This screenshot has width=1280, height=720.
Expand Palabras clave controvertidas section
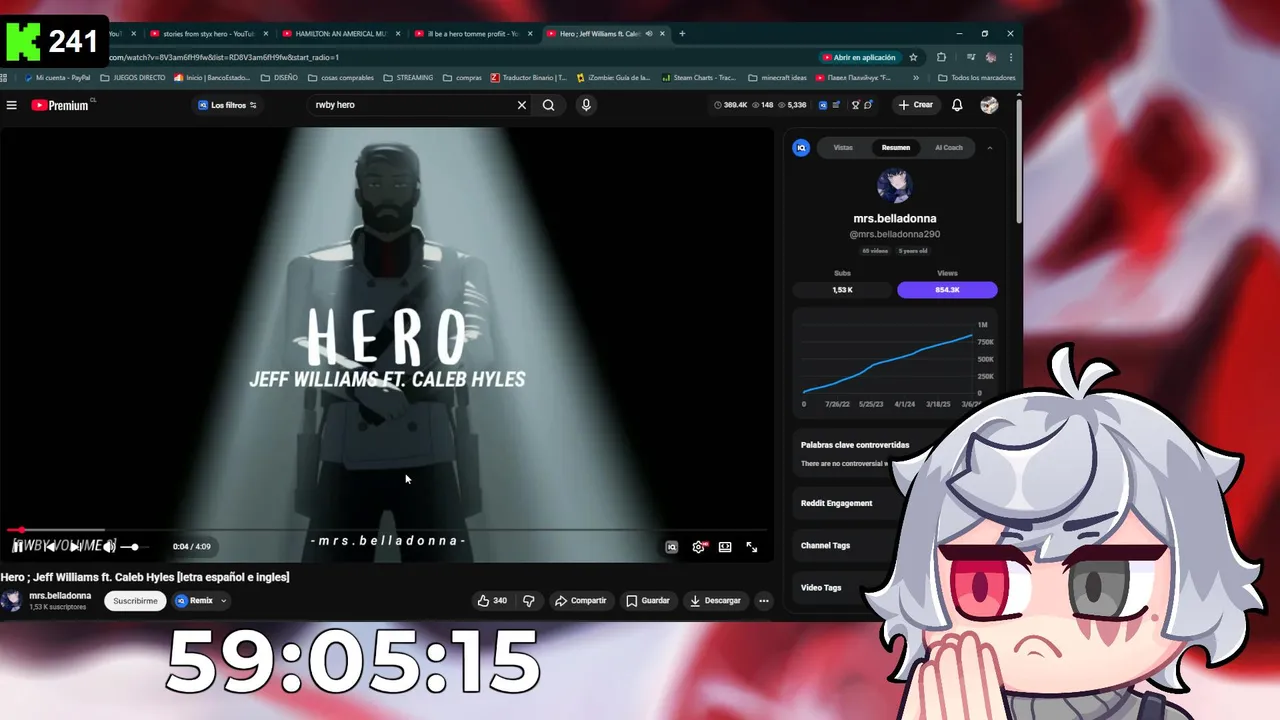[855, 445]
